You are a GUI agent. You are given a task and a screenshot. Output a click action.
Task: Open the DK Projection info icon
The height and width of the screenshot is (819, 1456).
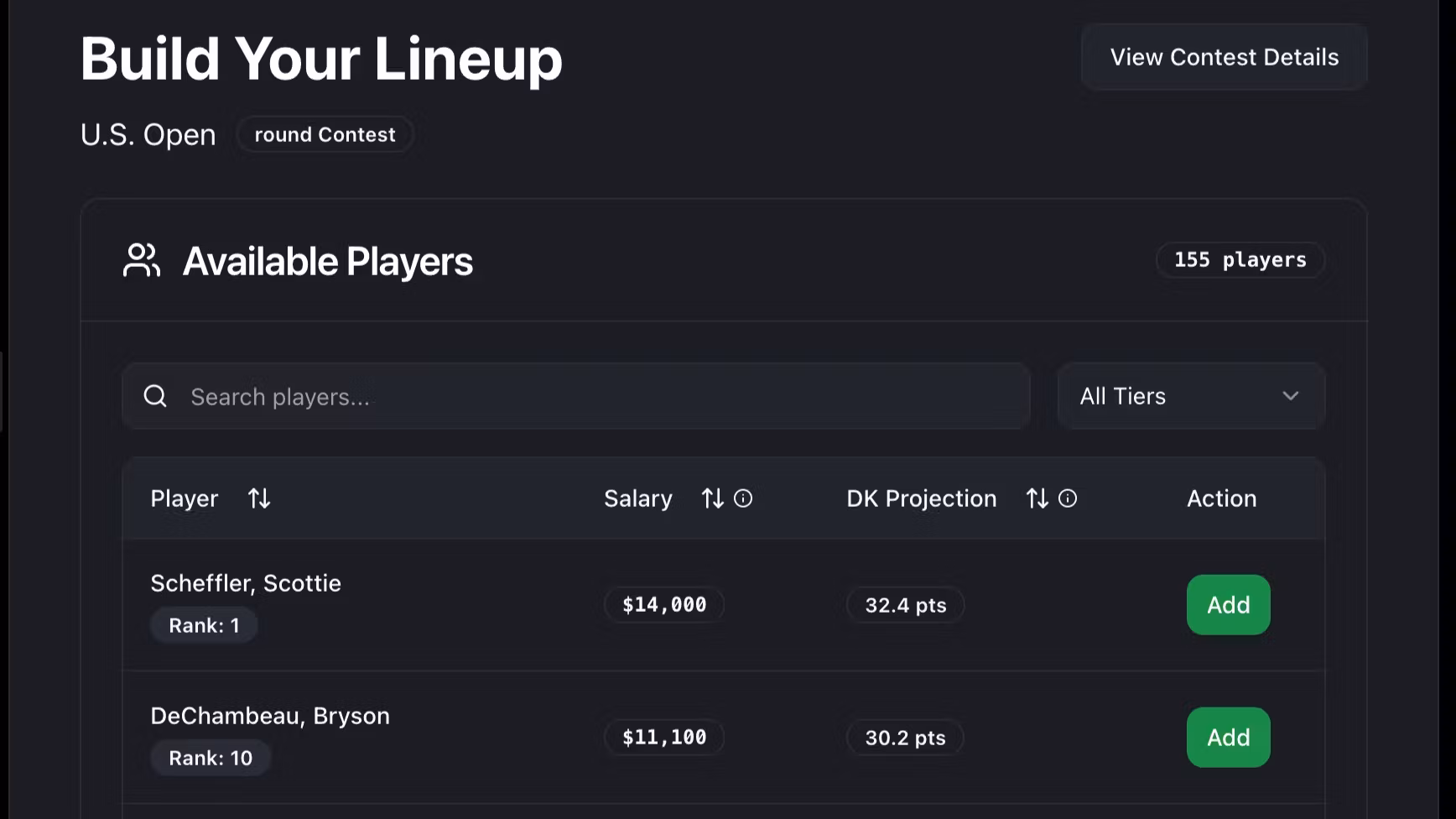point(1068,498)
